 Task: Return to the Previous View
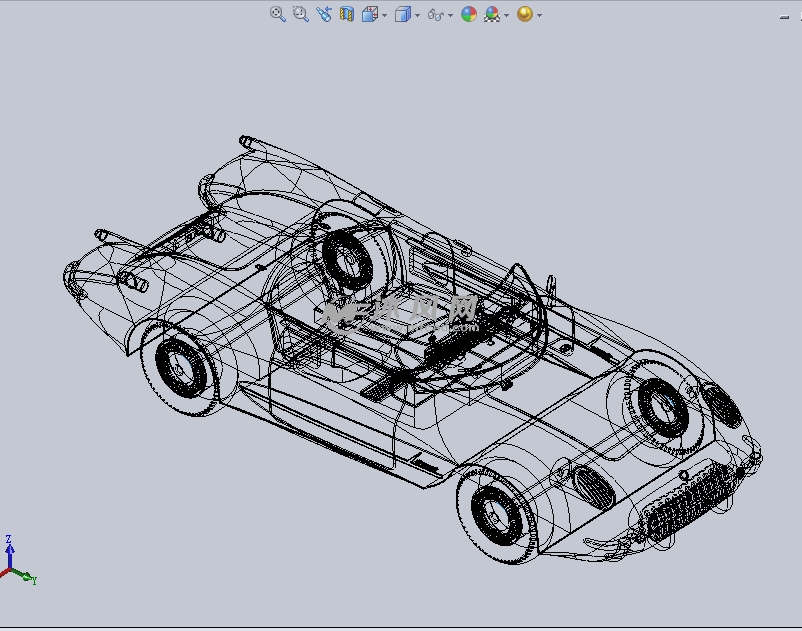[323, 14]
